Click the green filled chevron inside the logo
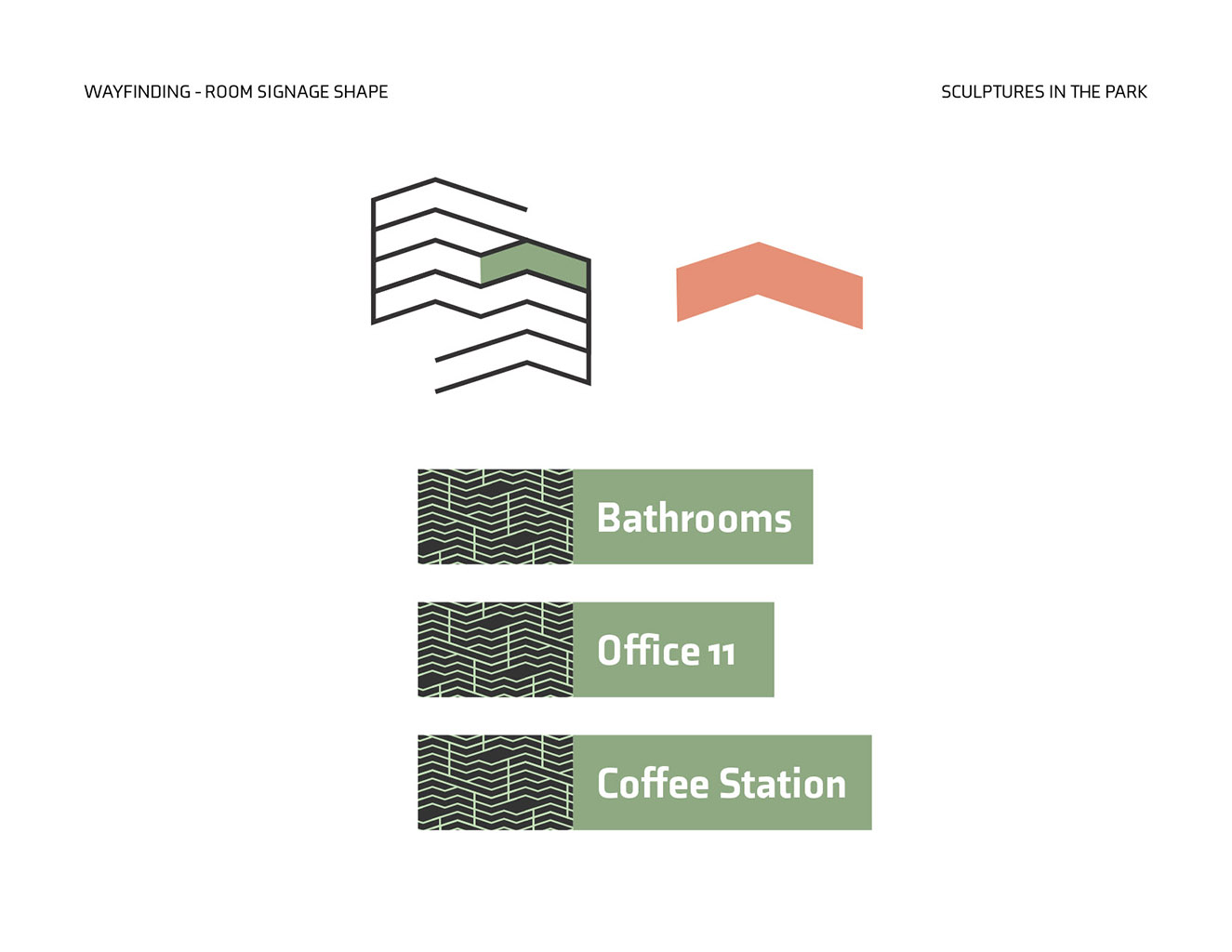This screenshot has width=1232, height=952. coord(534,265)
